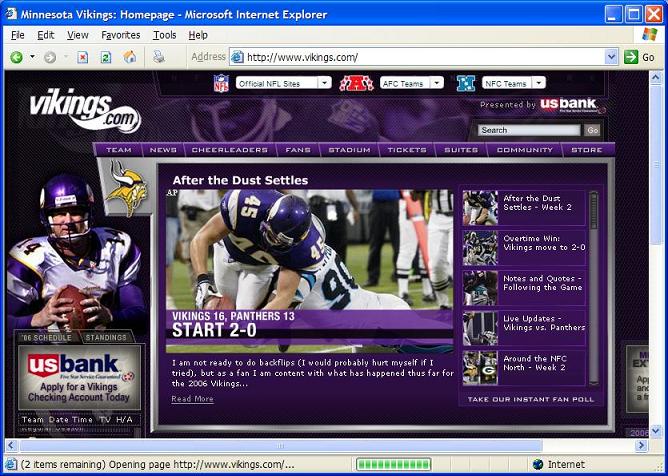Click the After the Dust Settles headline
This screenshot has width=668, height=476.
click(x=240, y=180)
